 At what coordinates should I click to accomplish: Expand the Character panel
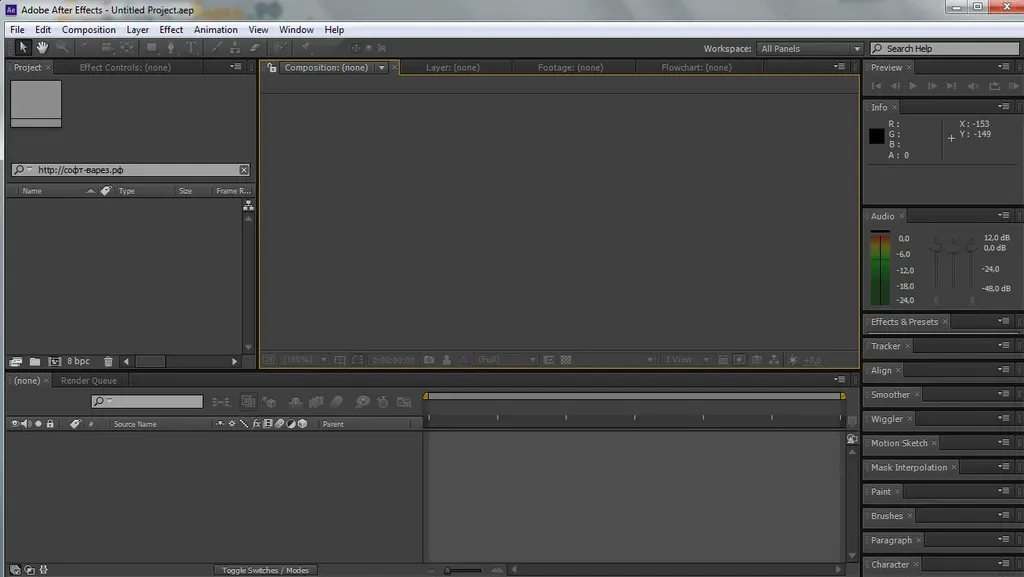890,565
